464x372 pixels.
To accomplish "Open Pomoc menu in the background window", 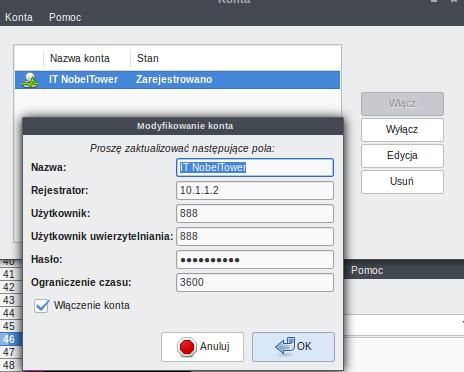I will pyautogui.click(x=367, y=270).
